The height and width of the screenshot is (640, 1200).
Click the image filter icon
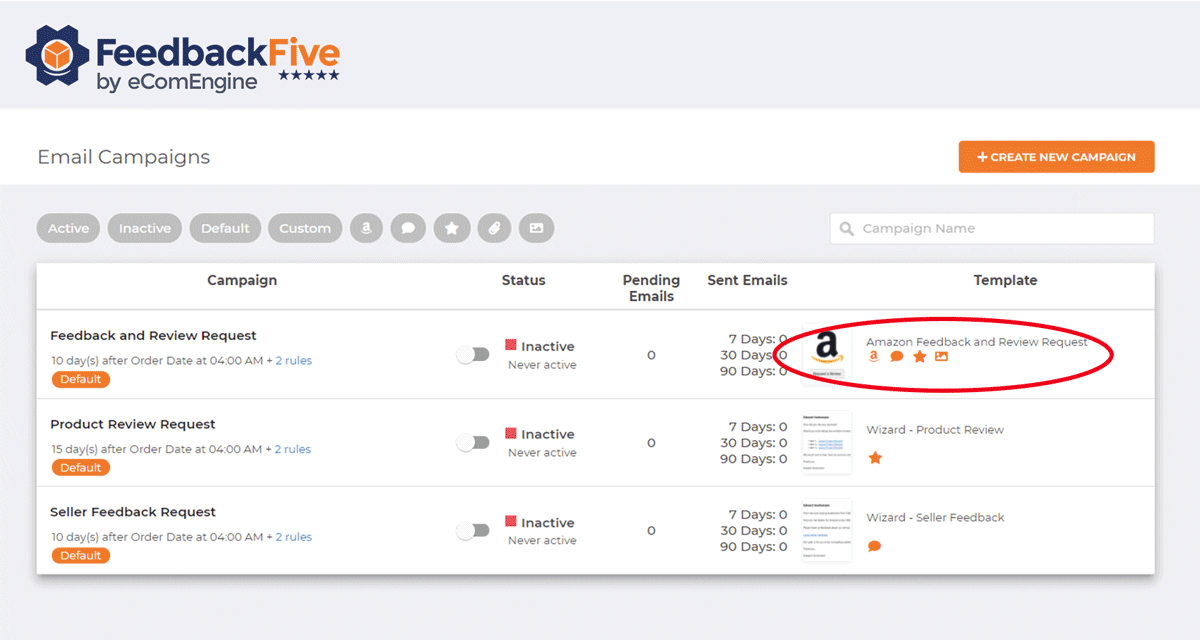point(536,228)
